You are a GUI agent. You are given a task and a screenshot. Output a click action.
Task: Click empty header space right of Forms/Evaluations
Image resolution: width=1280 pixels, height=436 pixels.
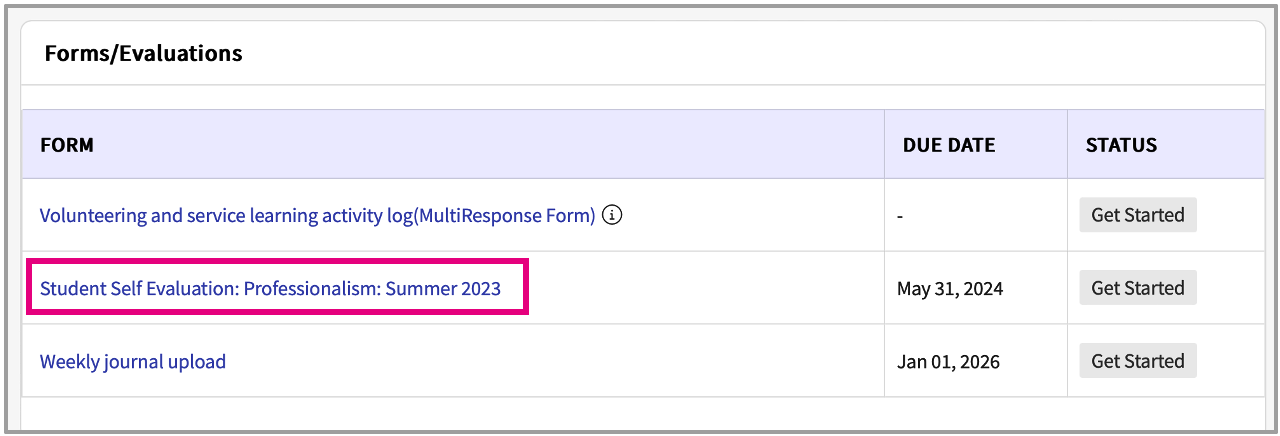click(750, 53)
